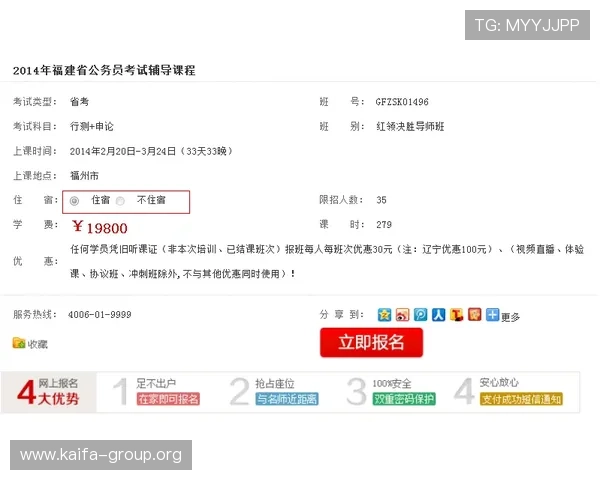Select the 不住宿 radio option
The image size is (600, 480).
coord(120,201)
